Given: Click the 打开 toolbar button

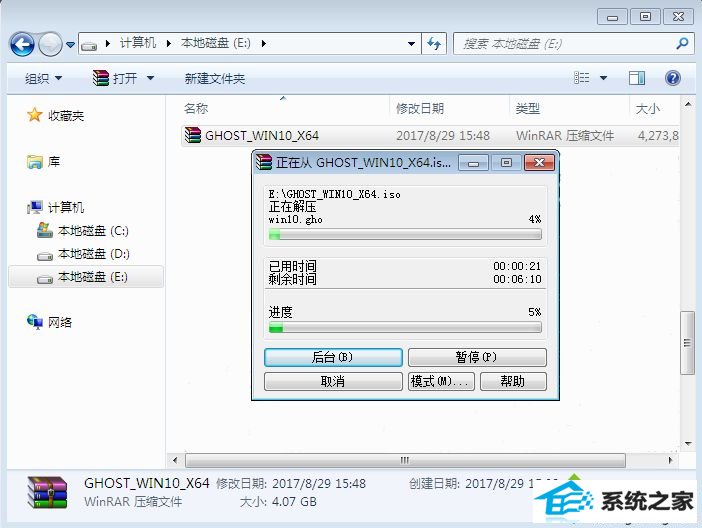Looking at the screenshot, I should [115, 79].
